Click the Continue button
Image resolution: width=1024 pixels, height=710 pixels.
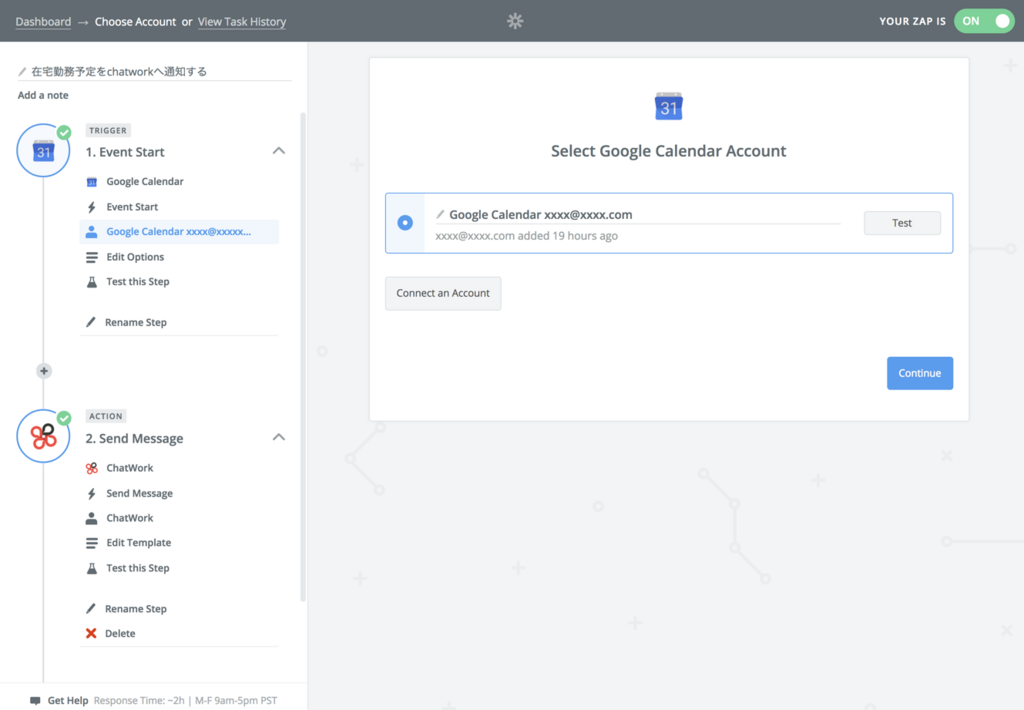(x=920, y=373)
